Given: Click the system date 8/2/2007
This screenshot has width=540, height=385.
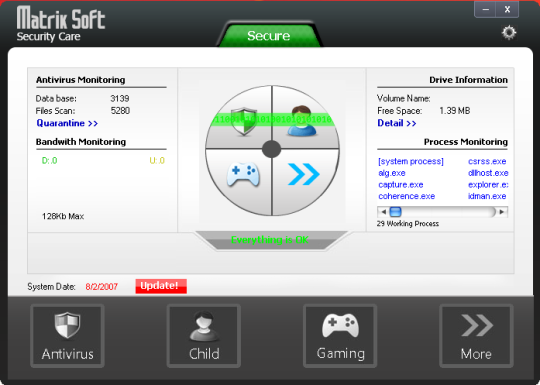Looking at the screenshot, I should point(102,287).
